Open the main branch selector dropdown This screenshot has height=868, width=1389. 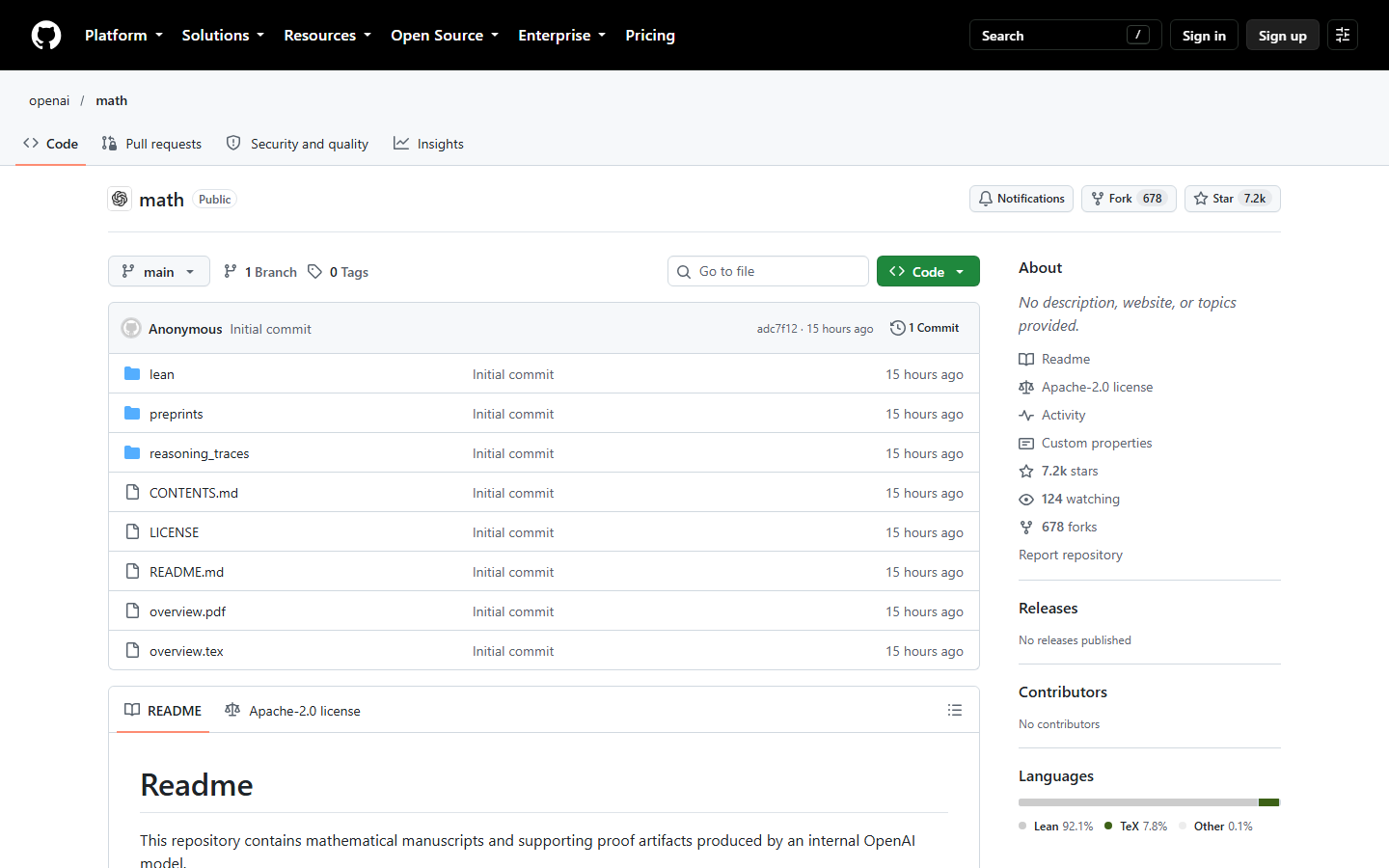[159, 271]
